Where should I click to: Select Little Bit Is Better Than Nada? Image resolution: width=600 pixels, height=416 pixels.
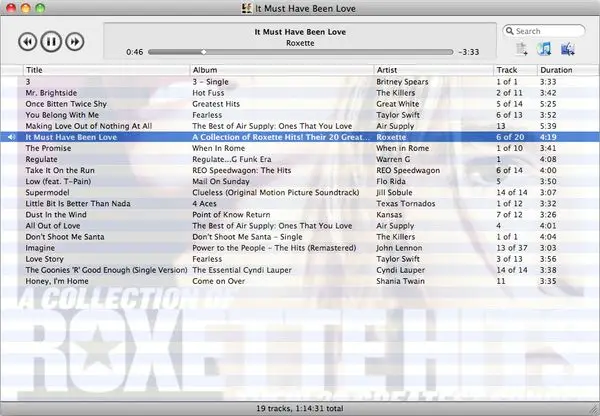pos(78,204)
